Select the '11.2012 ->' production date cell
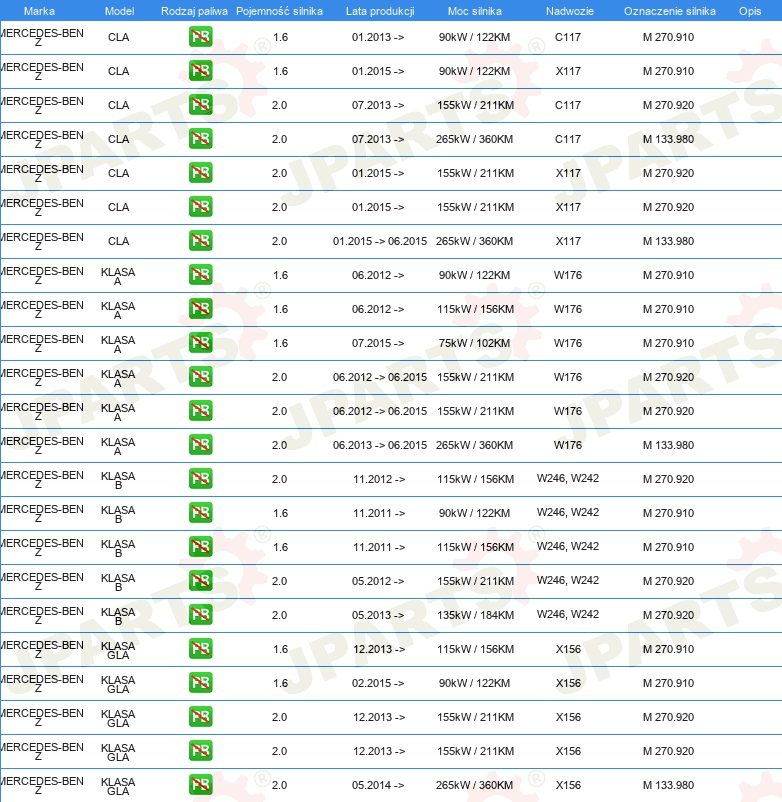This screenshot has height=802, width=782. coord(379,479)
